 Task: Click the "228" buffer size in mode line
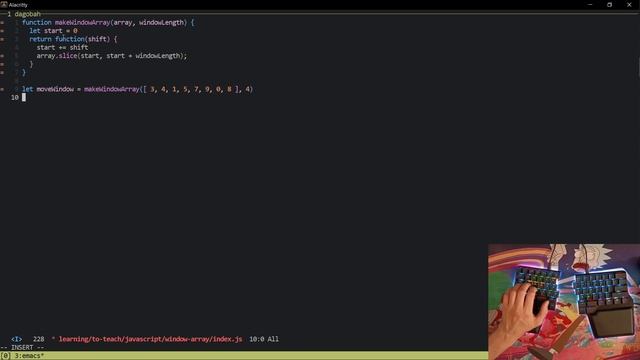tap(38, 339)
